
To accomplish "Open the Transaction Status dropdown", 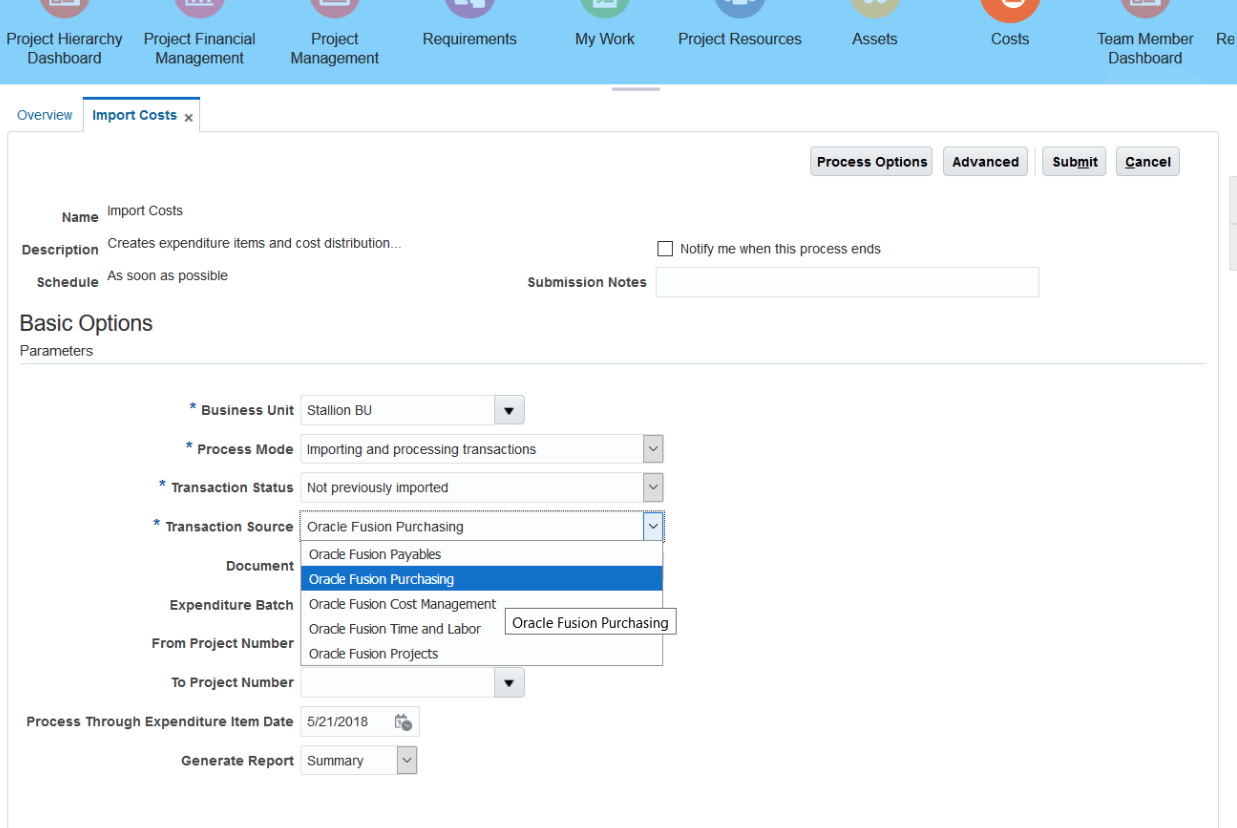I will point(653,488).
